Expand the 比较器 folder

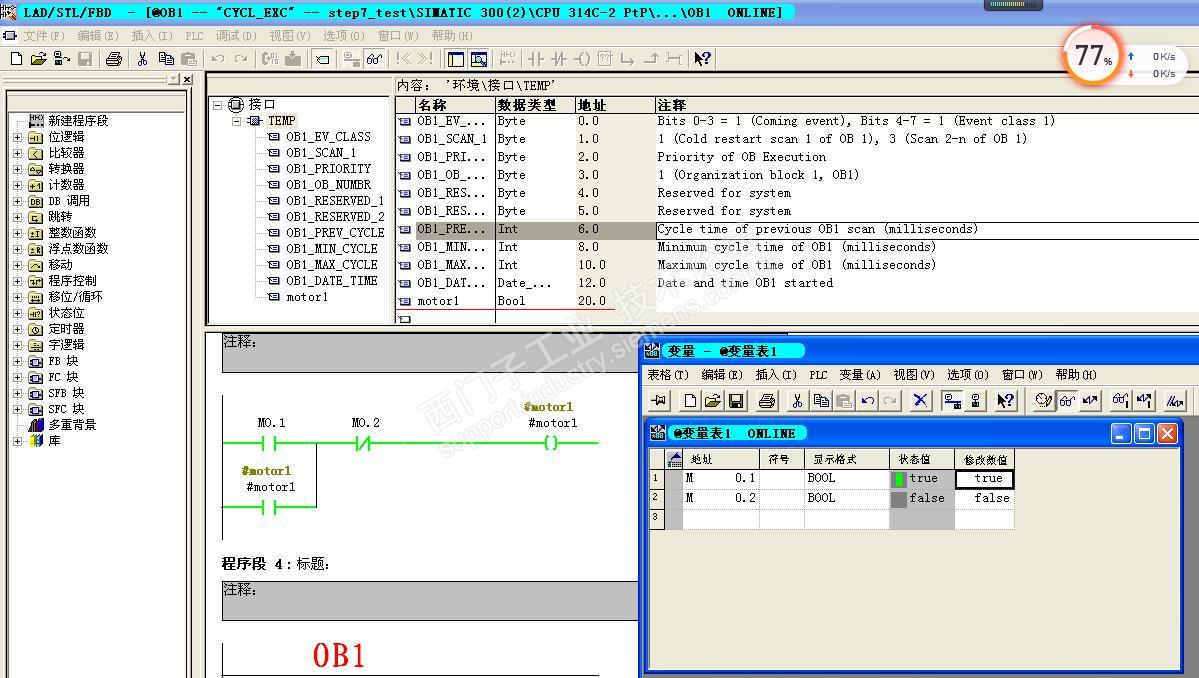18,153
